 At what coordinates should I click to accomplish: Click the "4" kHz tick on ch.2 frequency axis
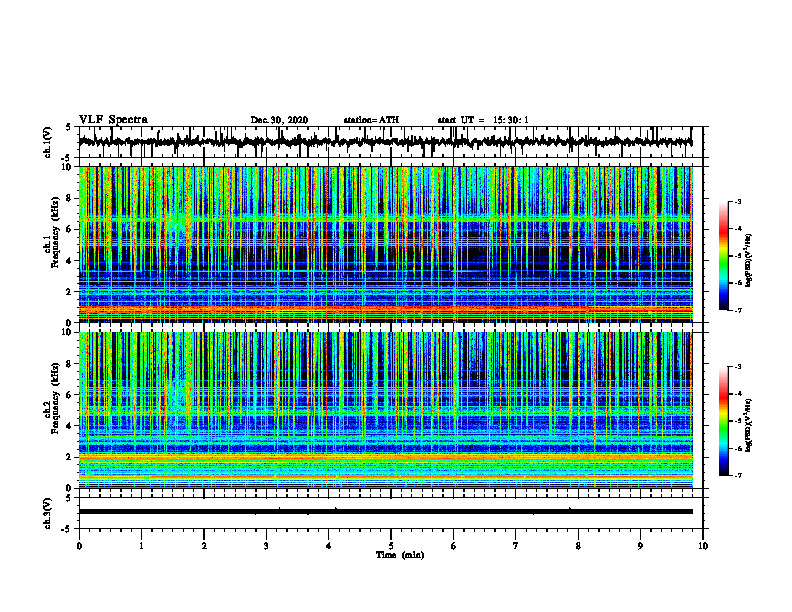coord(70,426)
